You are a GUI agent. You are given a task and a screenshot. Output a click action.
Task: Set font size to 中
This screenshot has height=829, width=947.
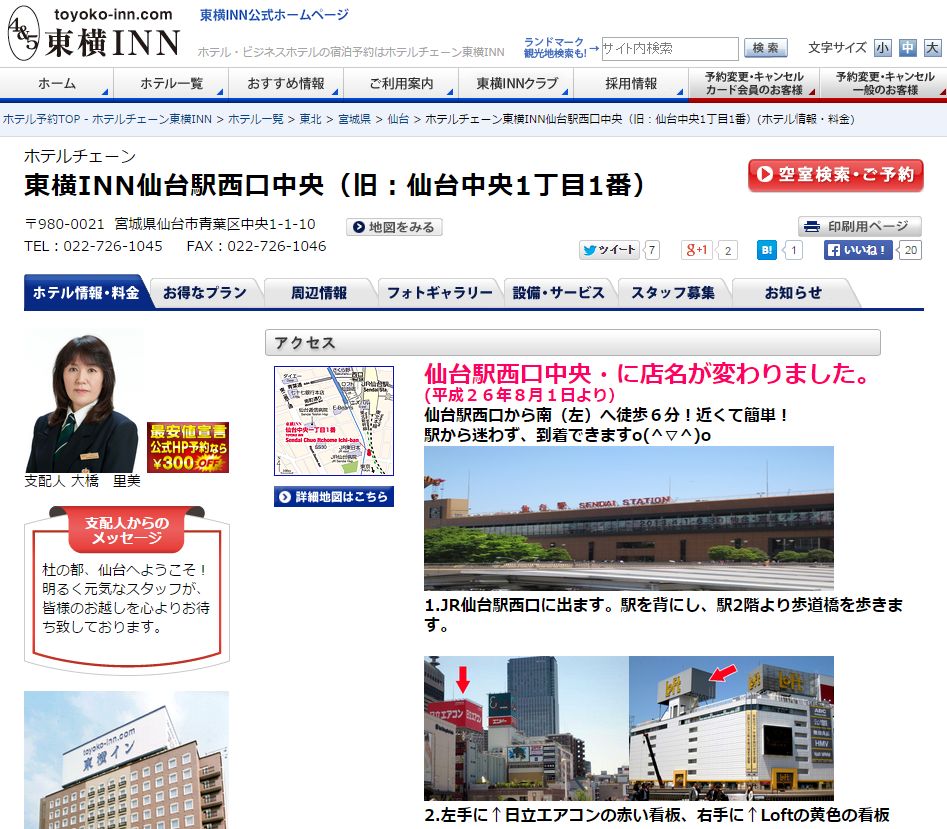pos(908,48)
